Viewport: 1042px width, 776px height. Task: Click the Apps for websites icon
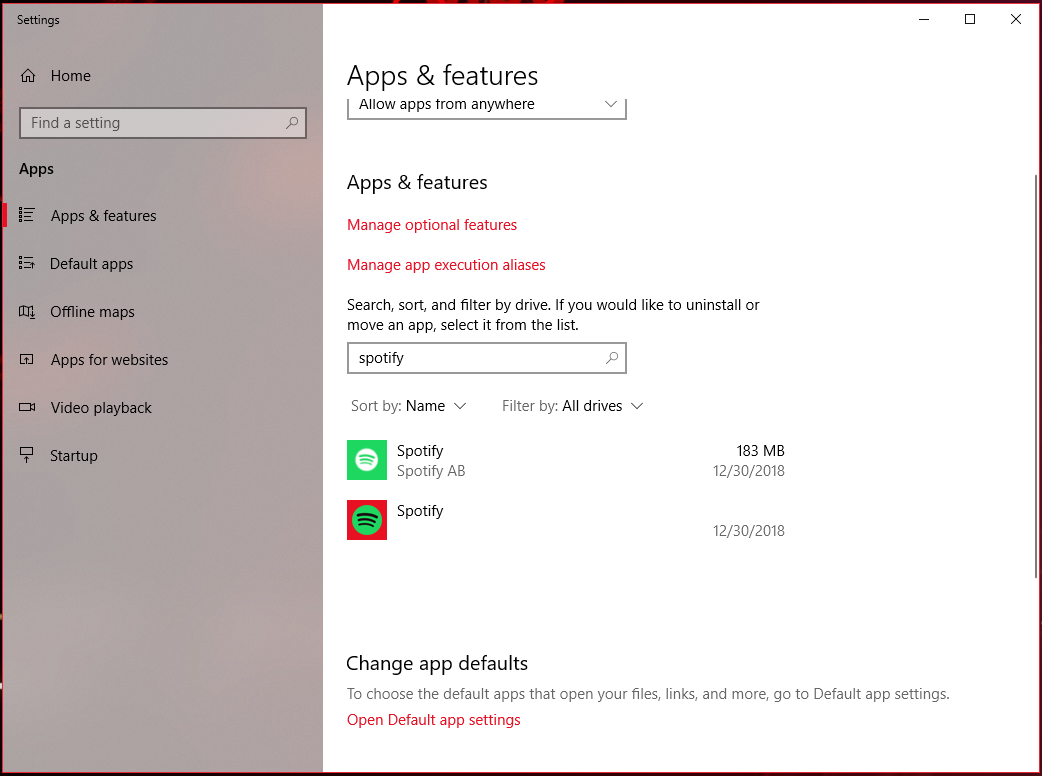tap(27, 359)
